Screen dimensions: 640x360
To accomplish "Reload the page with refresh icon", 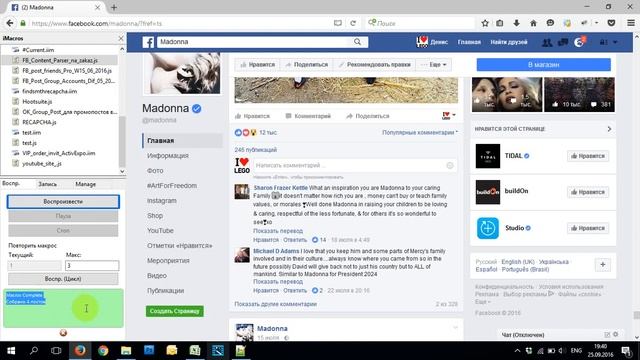I will point(353,23).
